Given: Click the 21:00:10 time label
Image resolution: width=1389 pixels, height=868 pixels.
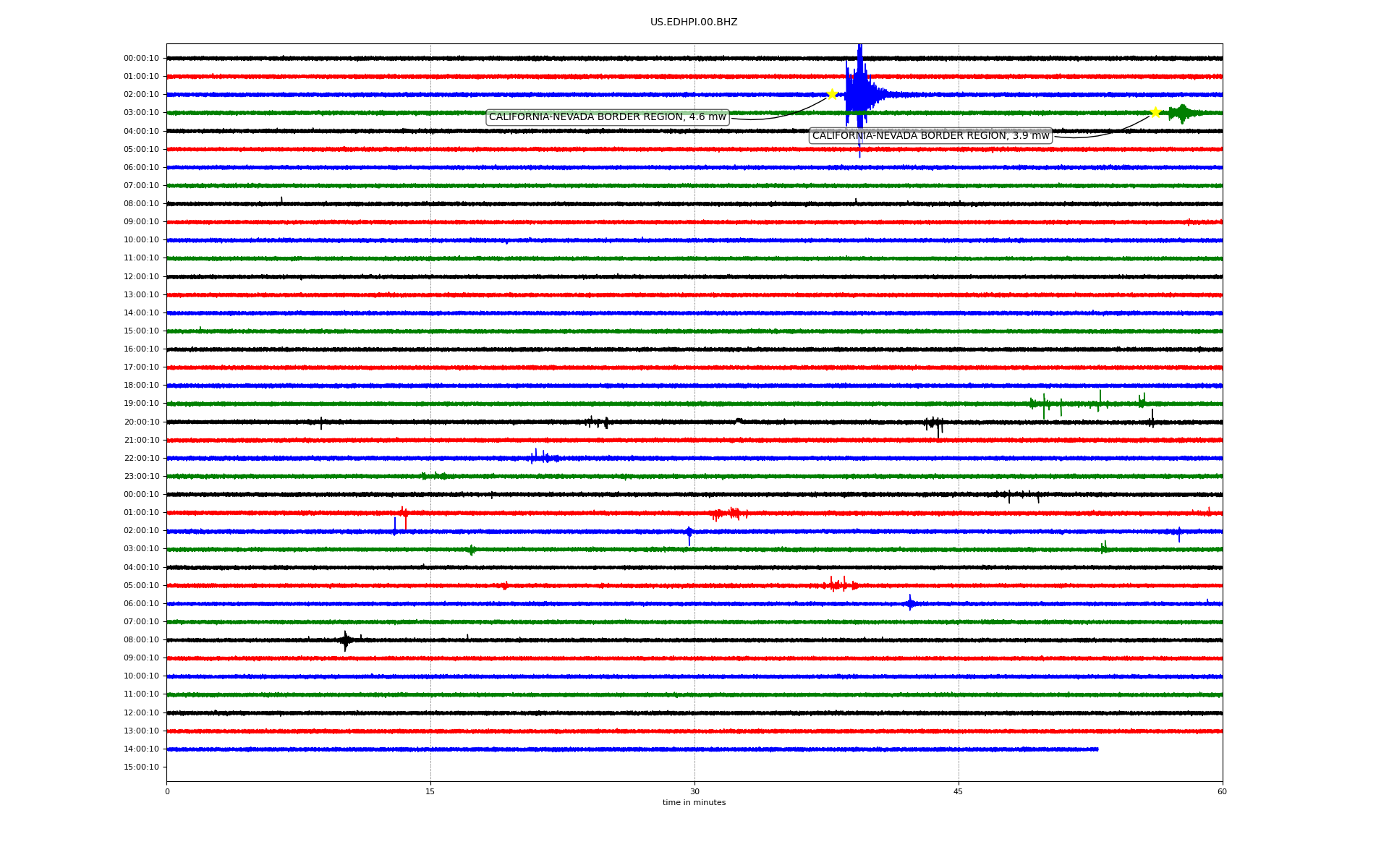Looking at the screenshot, I should point(141,441).
